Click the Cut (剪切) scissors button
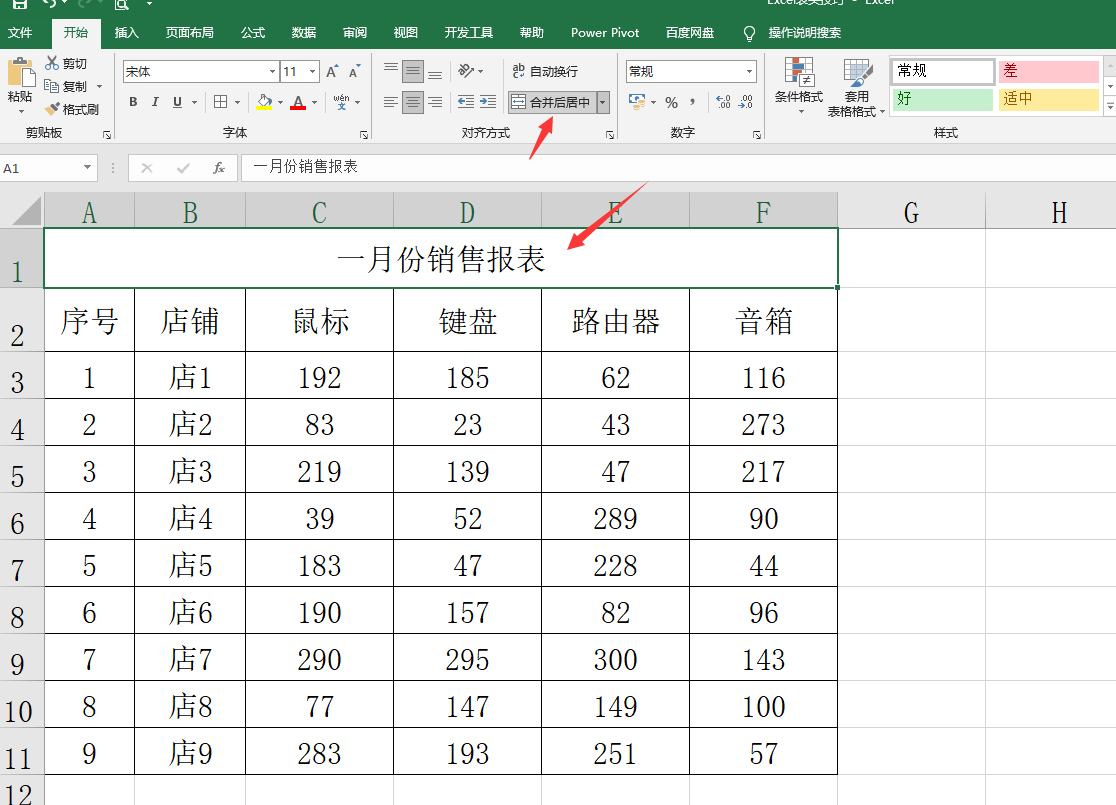Screen dimensions: 1116x805 tap(65, 63)
